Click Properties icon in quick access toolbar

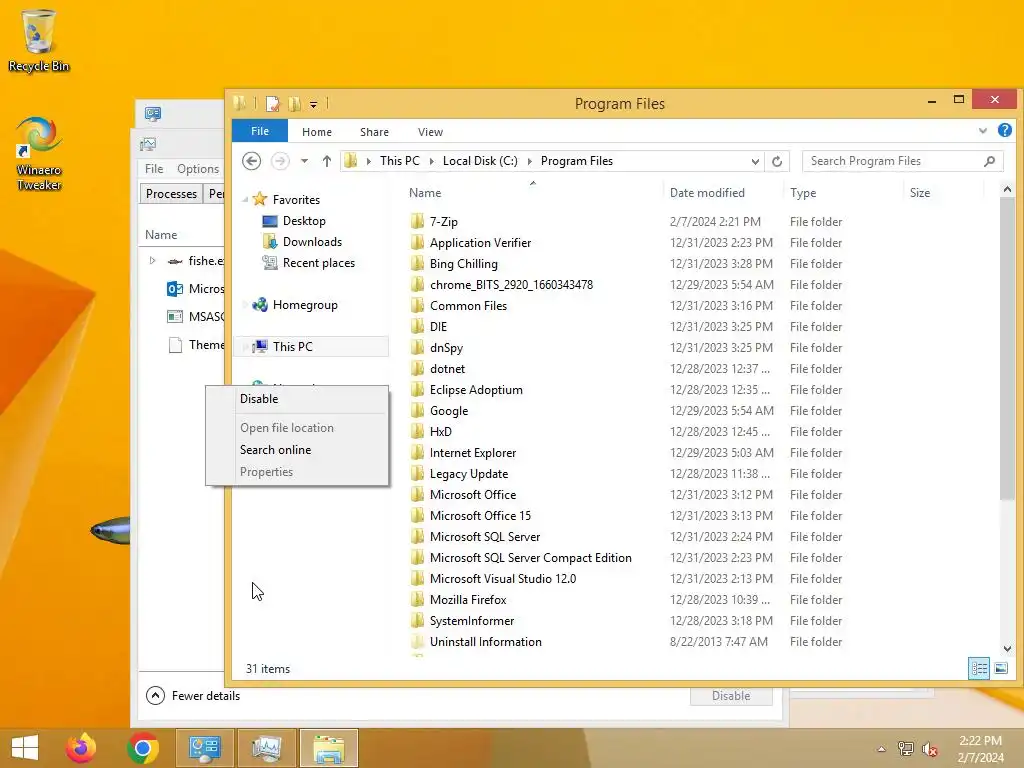point(272,103)
